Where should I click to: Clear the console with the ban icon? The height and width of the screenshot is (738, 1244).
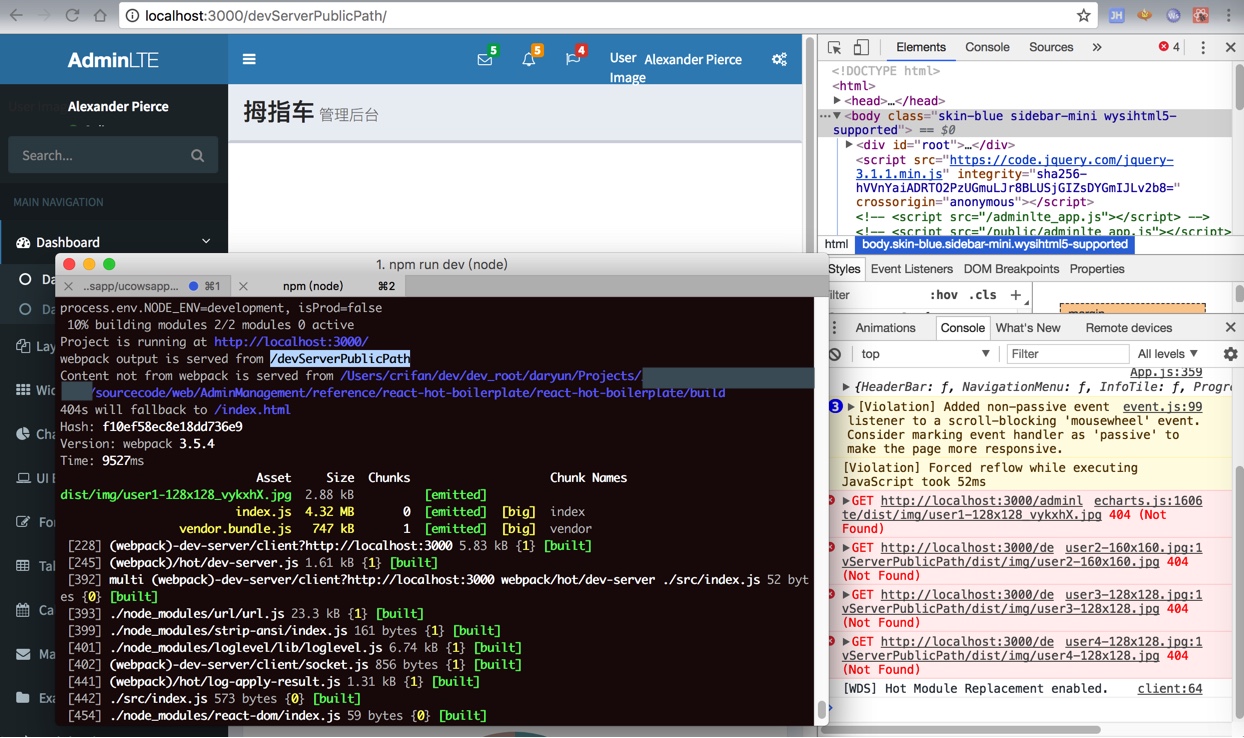pyautogui.click(x=835, y=354)
